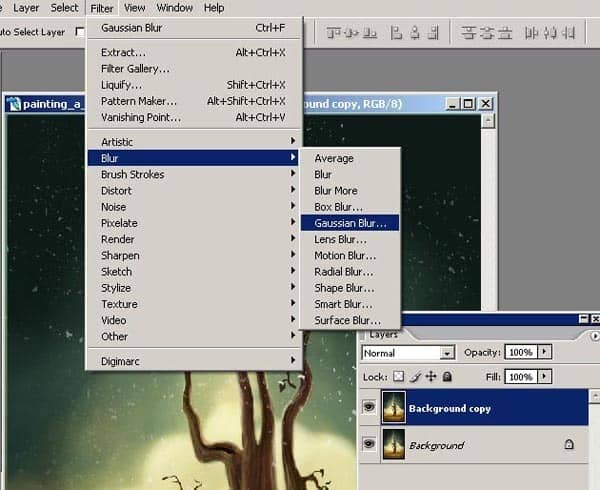Image resolution: width=600 pixels, height=490 pixels.
Task: Click the lock transparent pixels icon
Action: pos(398,377)
